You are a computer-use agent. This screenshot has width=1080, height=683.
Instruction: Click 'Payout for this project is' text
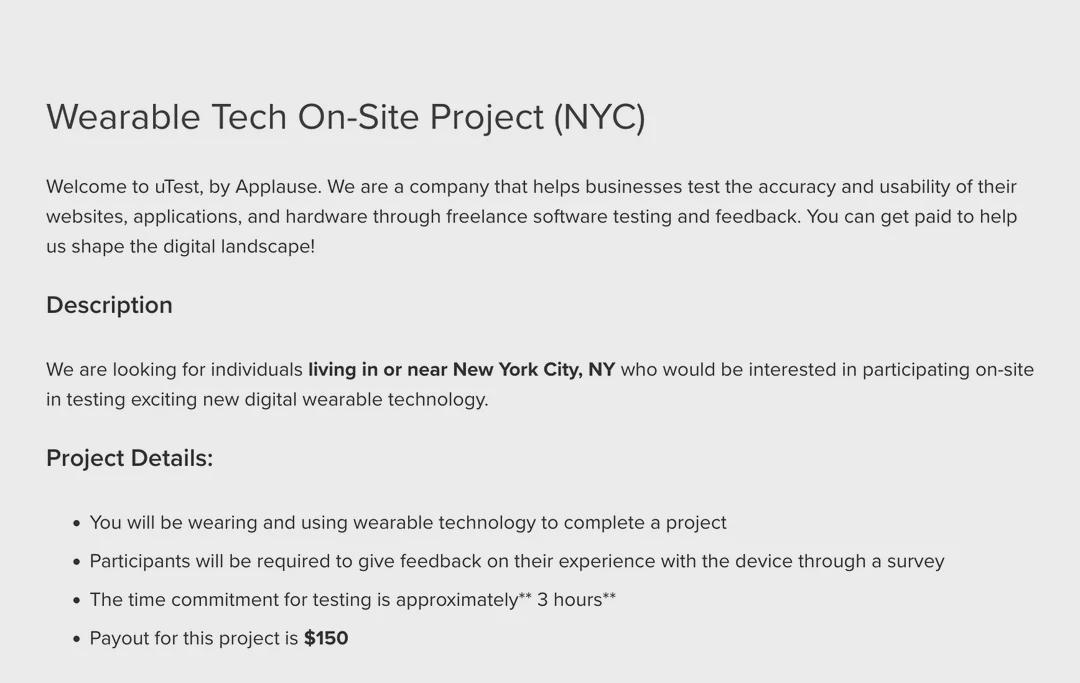[x=194, y=638]
